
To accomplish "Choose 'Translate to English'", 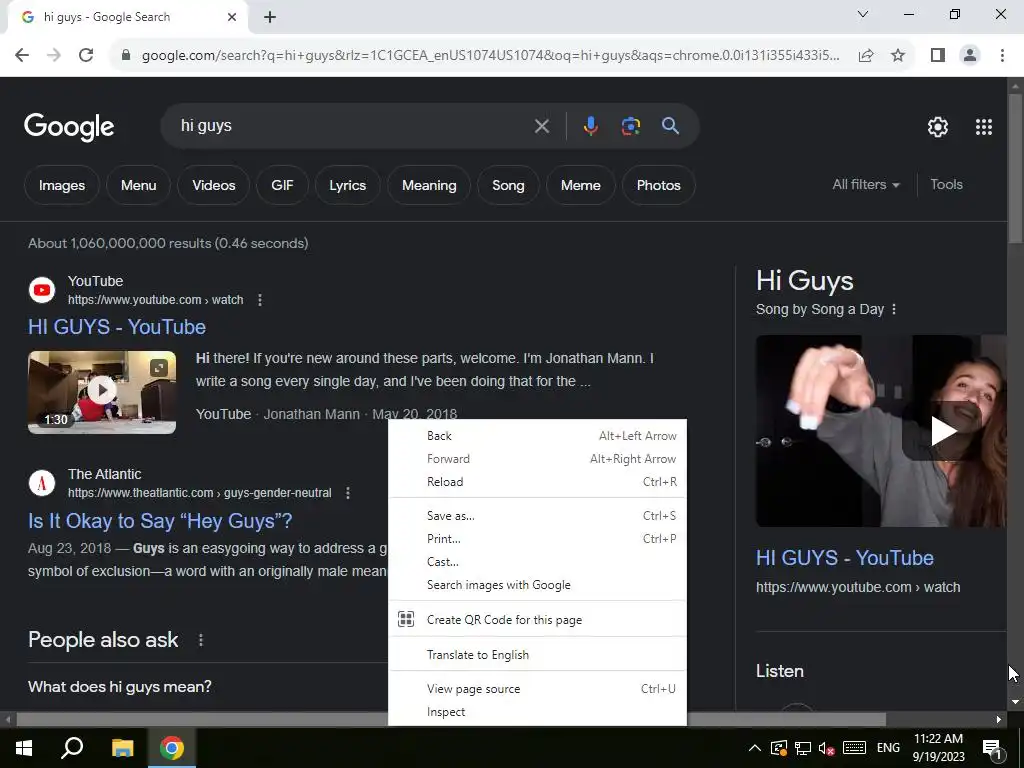I will tap(537, 655).
